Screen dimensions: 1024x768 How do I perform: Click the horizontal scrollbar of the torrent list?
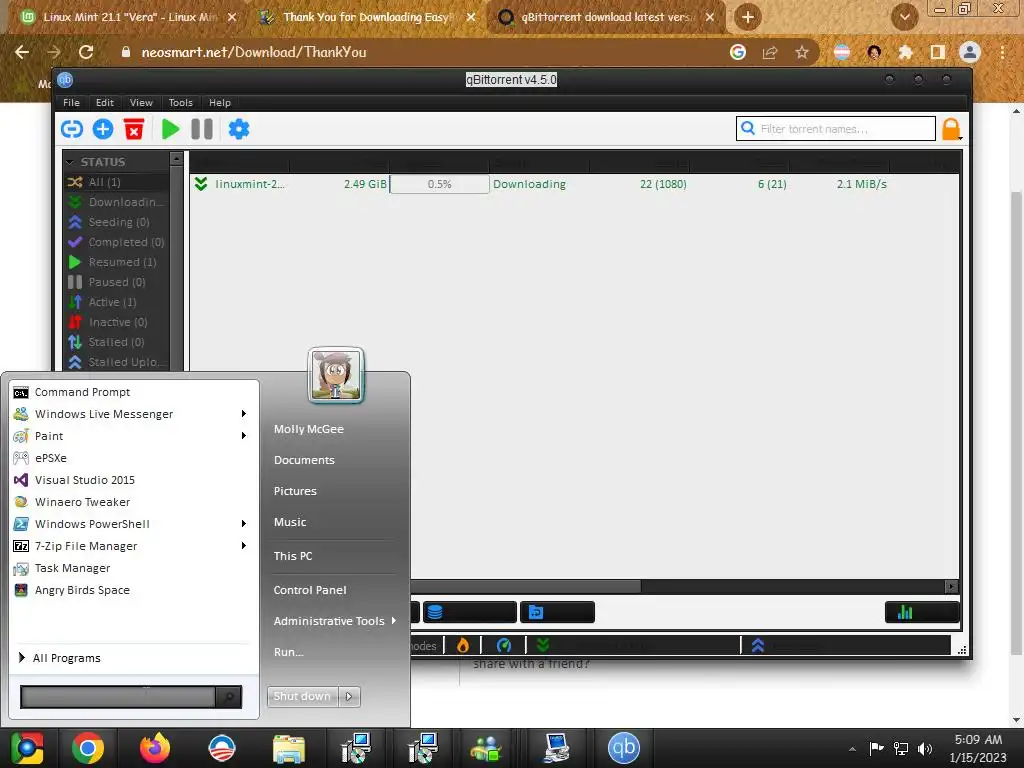[526, 586]
